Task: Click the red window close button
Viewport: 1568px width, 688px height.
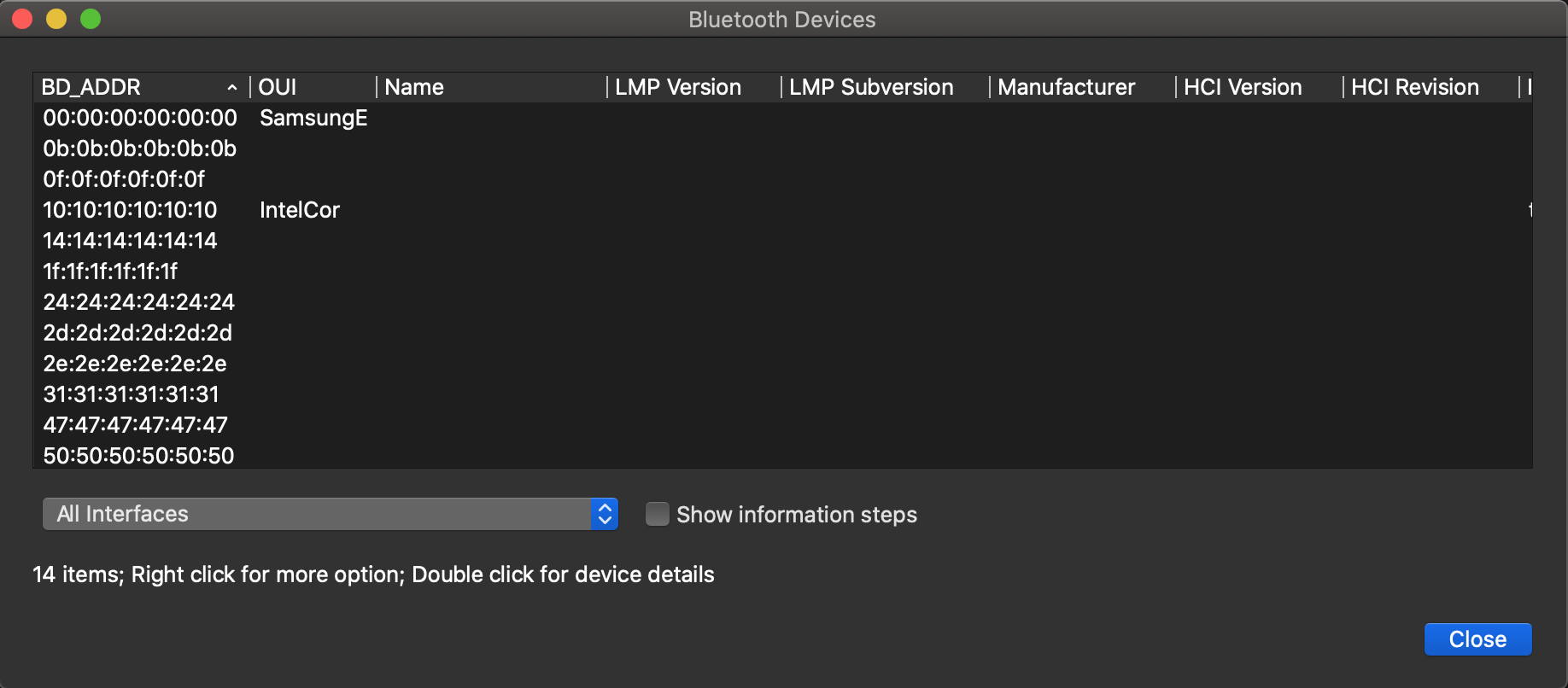Action: click(23, 19)
